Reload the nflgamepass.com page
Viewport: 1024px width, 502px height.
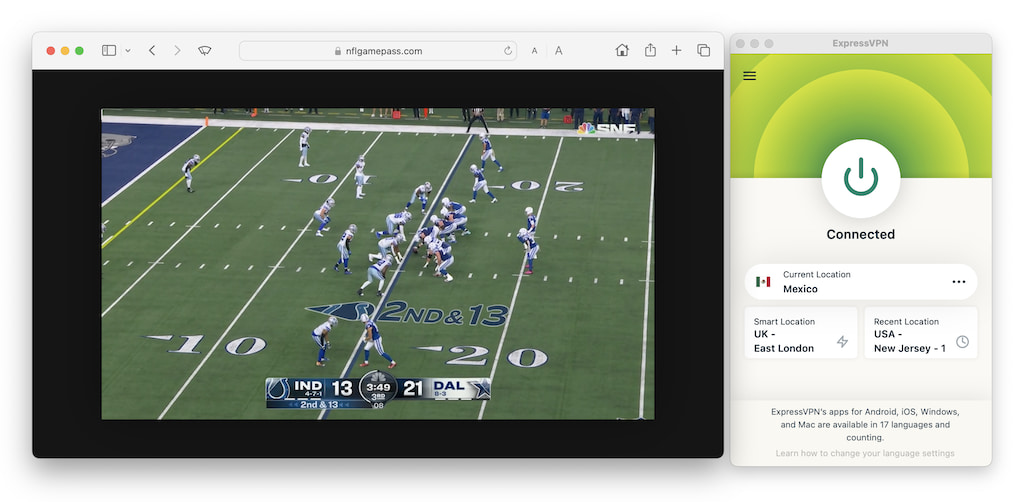[507, 51]
